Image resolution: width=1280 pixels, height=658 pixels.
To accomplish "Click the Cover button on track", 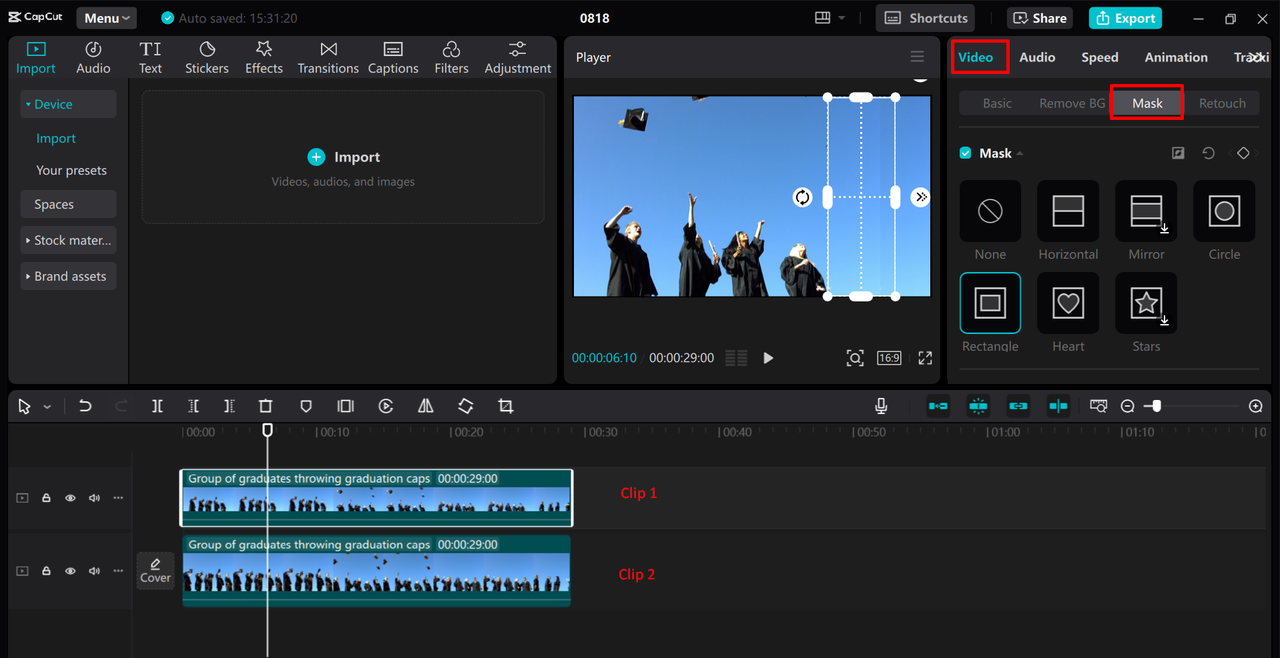I will point(155,571).
